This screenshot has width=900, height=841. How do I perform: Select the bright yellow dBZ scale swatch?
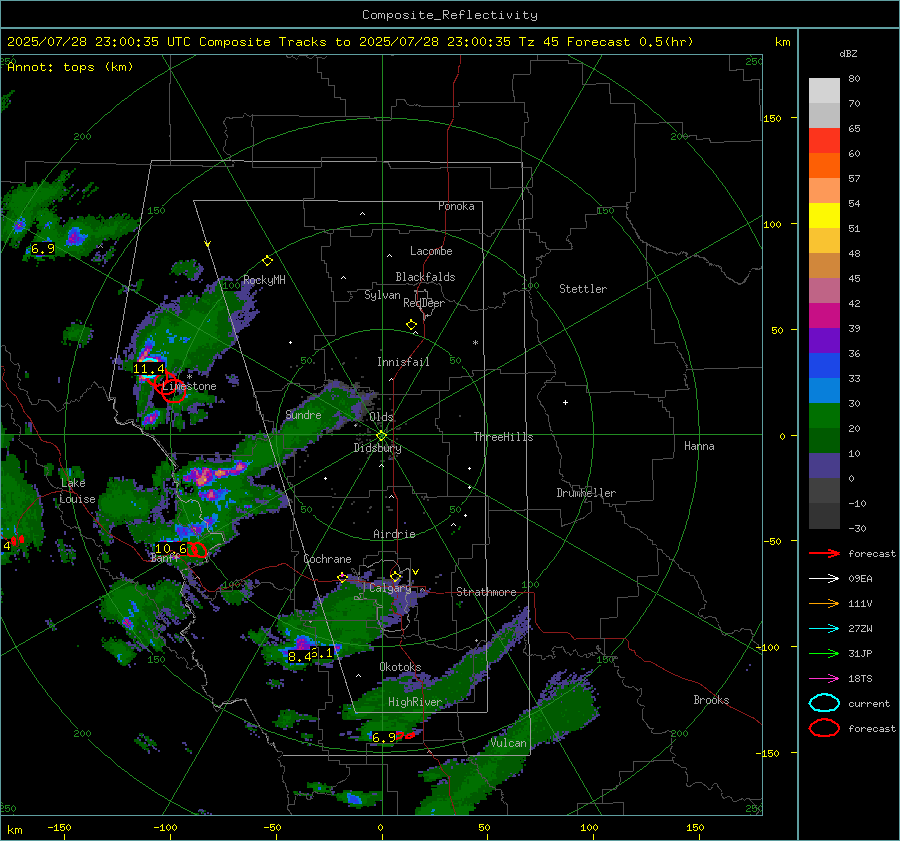(824, 216)
